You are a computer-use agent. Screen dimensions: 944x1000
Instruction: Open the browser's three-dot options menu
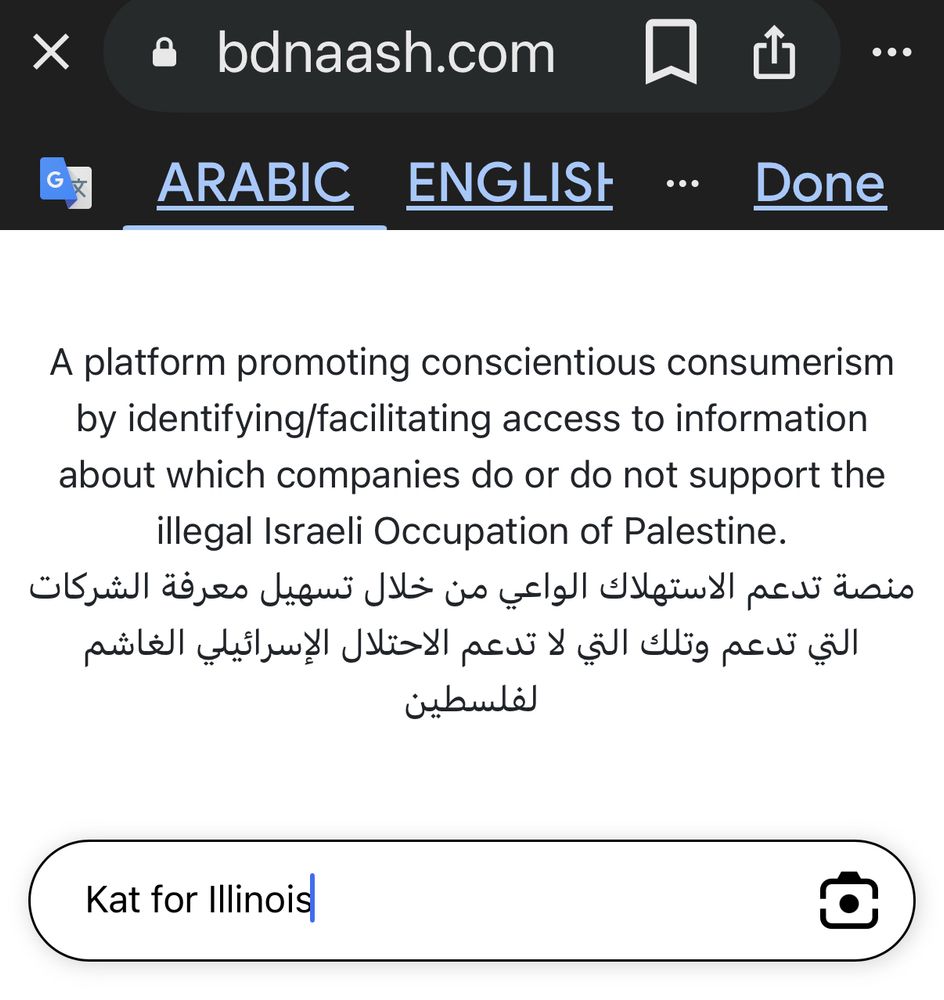pyautogui.click(x=892, y=52)
